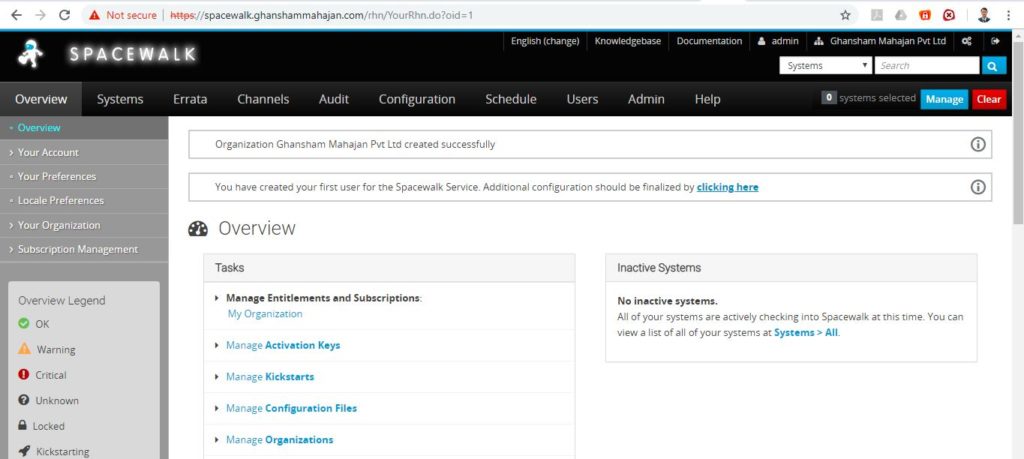The width and height of the screenshot is (1024, 459).
Task: Open the Documentation link
Action: click(709, 41)
